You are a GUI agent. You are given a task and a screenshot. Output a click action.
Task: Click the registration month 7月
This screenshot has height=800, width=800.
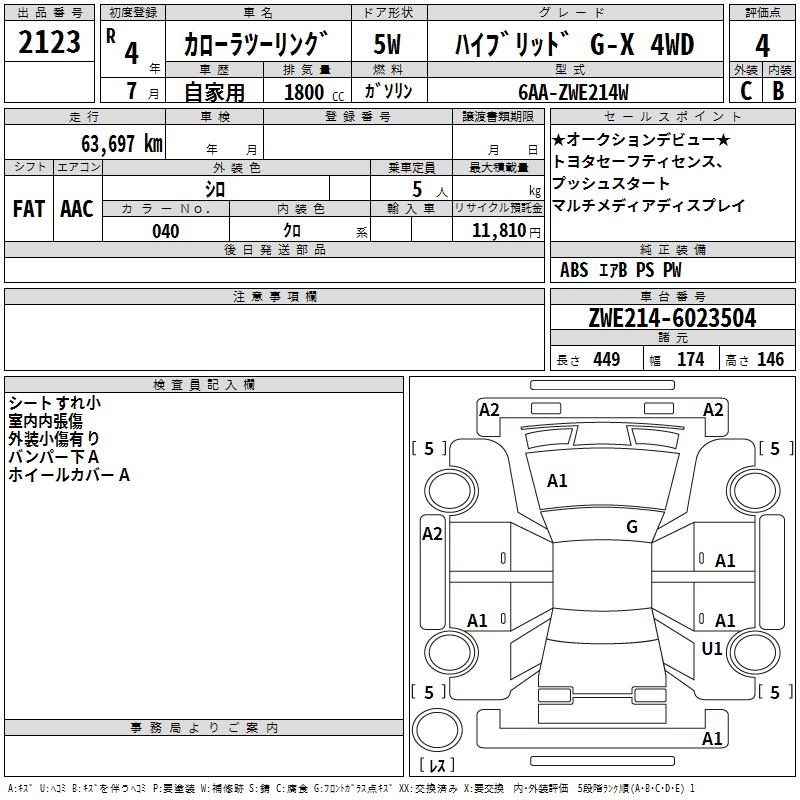(x=142, y=91)
